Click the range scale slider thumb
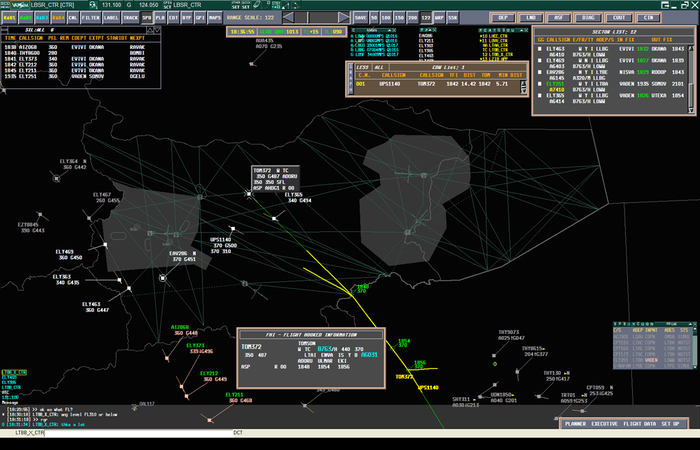The width and height of the screenshot is (700, 450). [308, 18]
